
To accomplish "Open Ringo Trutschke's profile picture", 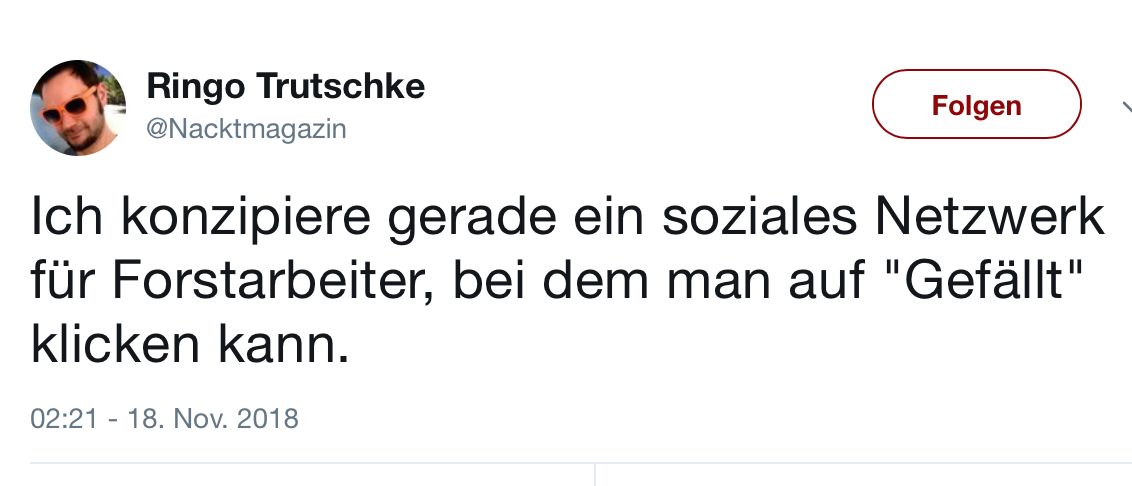I will click(x=77, y=108).
